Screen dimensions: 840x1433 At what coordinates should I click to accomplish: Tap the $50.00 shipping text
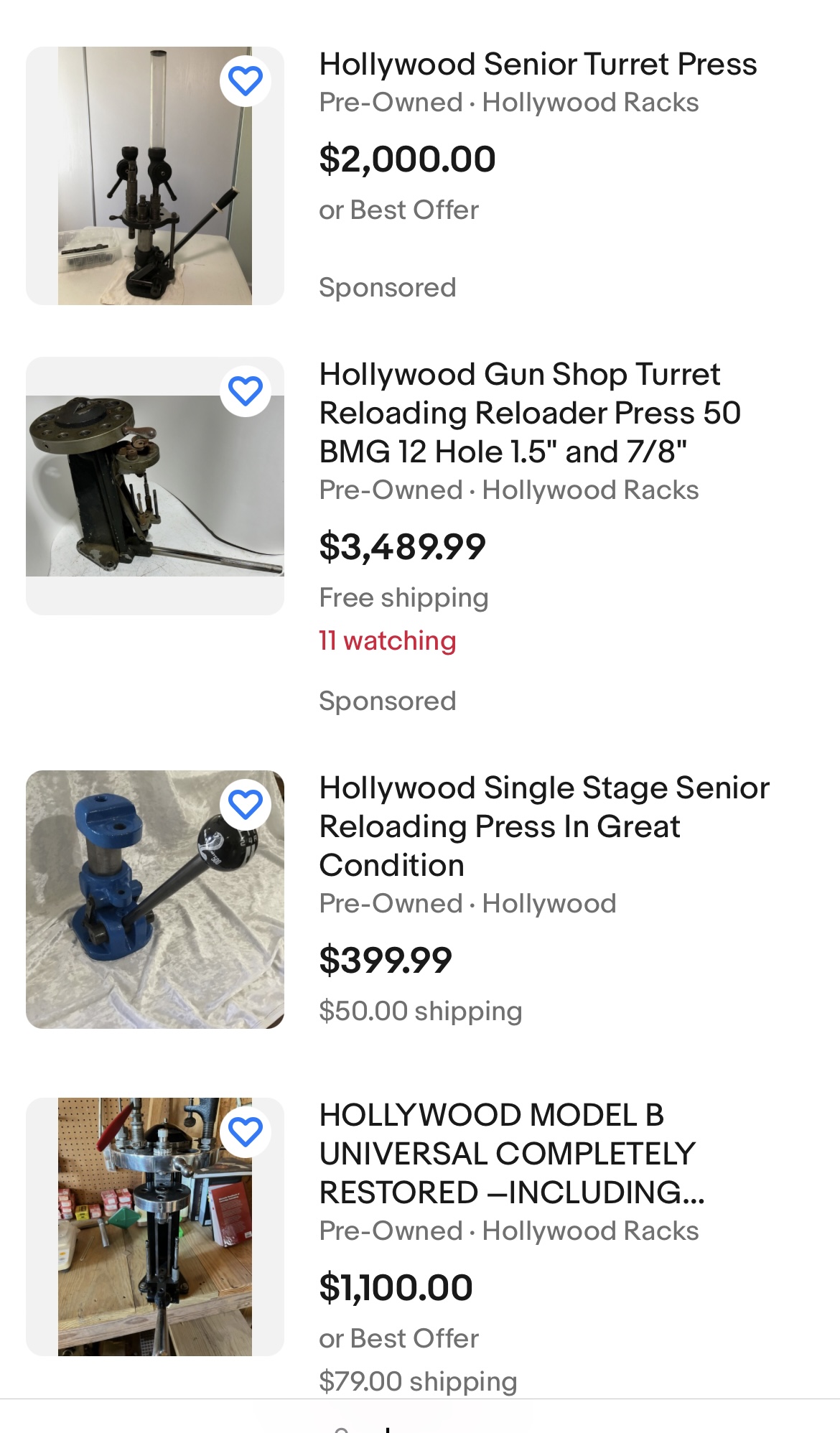(420, 1011)
